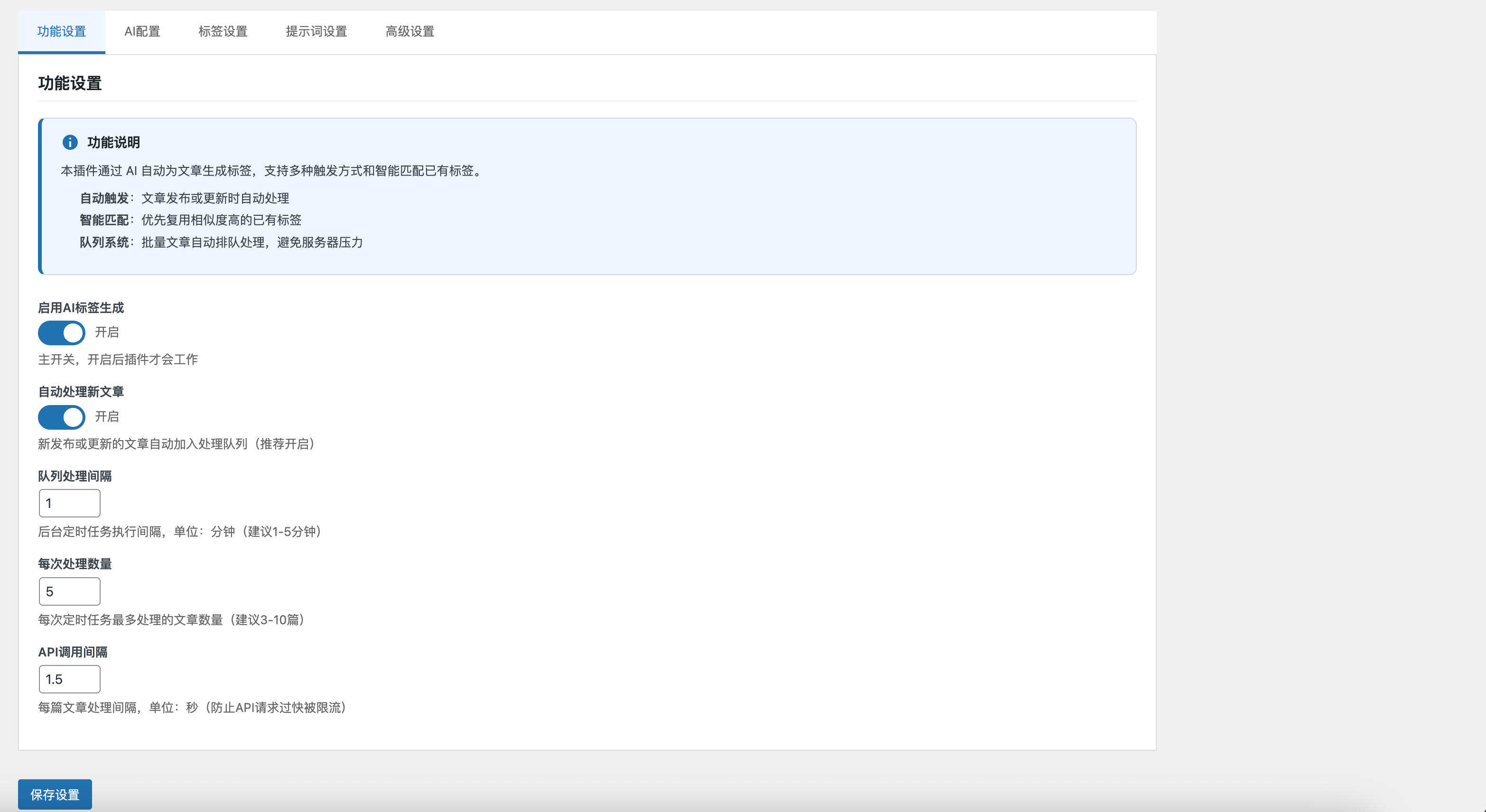
Task: Return to the 功能设置 tab
Action: pos(61,32)
